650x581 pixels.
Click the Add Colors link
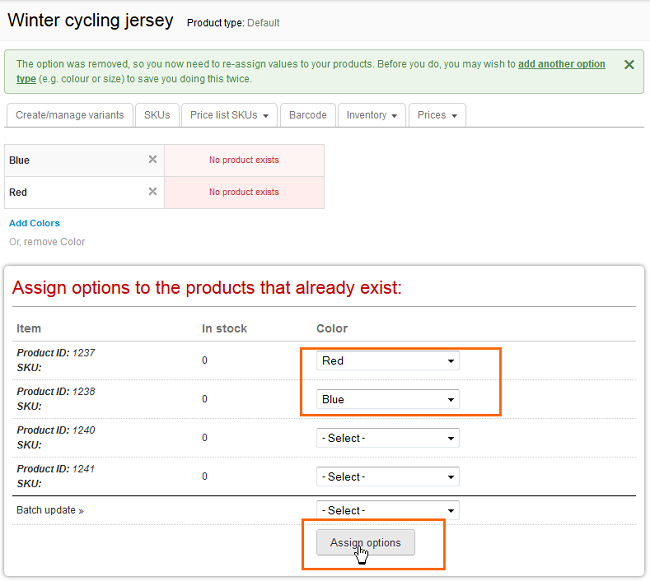pyautogui.click(x=34, y=223)
